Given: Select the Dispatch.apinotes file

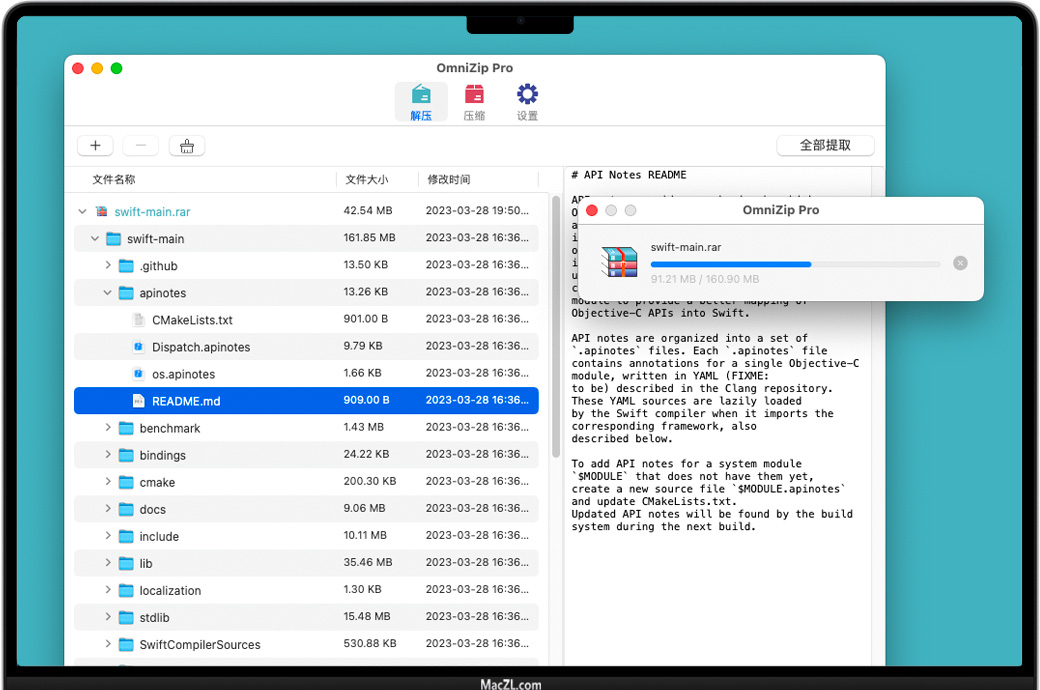Looking at the screenshot, I should (201, 347).
